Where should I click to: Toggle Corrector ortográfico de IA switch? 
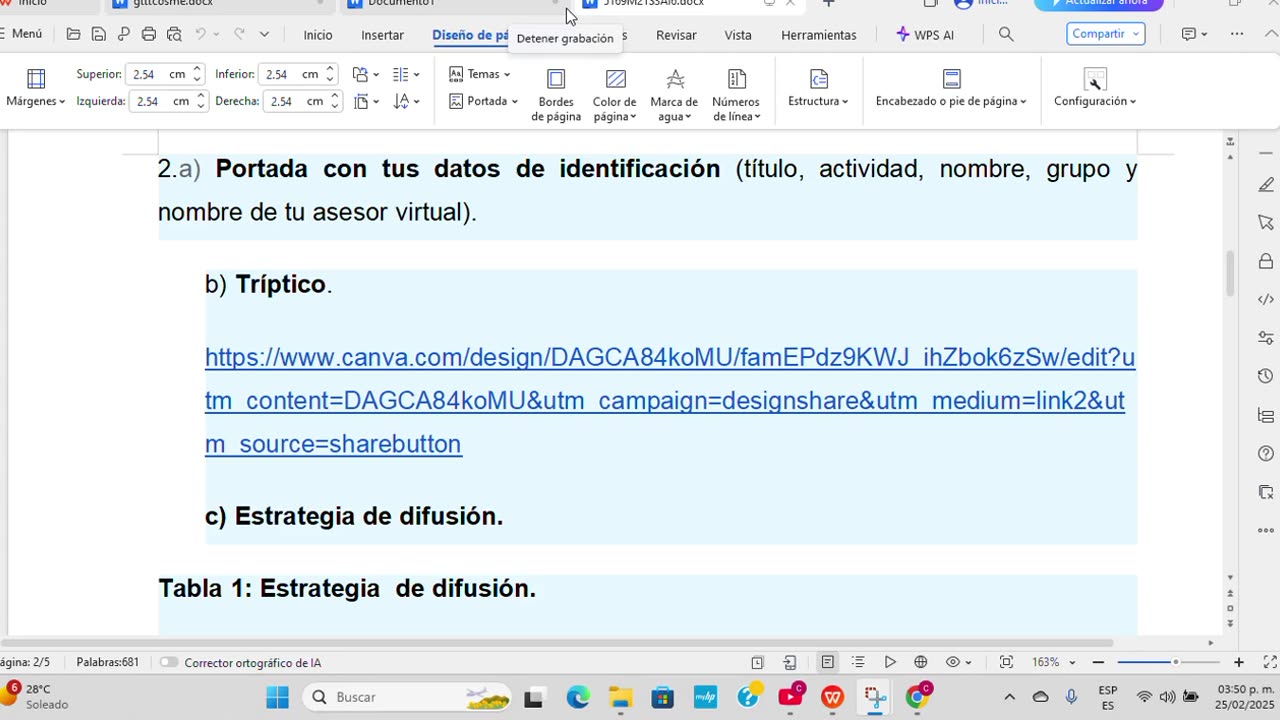point(169,662)
